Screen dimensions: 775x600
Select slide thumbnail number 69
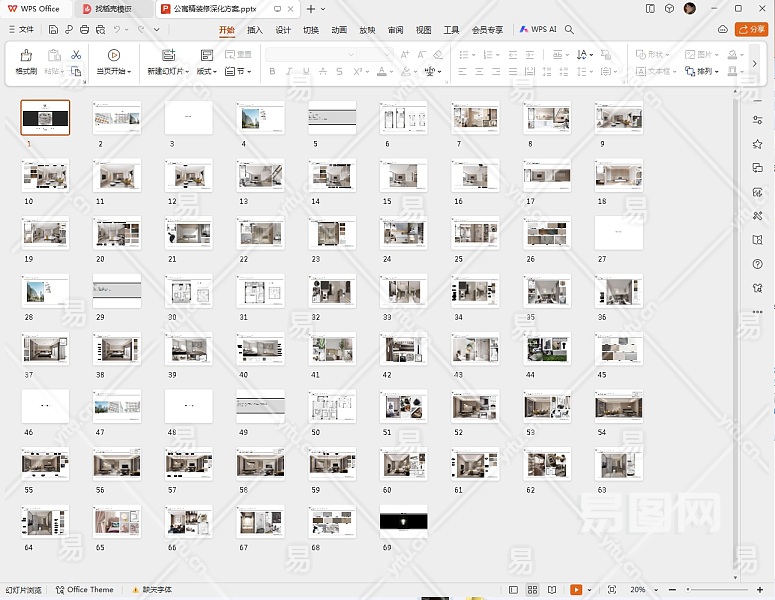pos(403,521)
